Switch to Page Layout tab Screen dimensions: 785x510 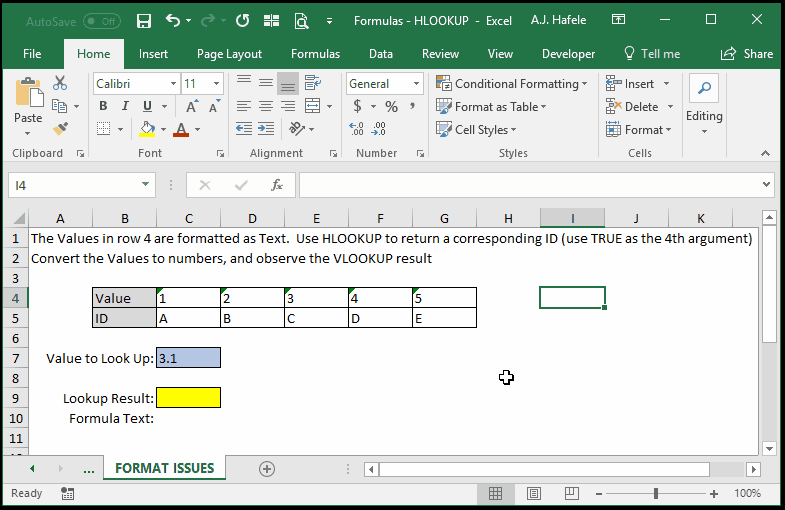pyautogui.click(x=229, y=54)
